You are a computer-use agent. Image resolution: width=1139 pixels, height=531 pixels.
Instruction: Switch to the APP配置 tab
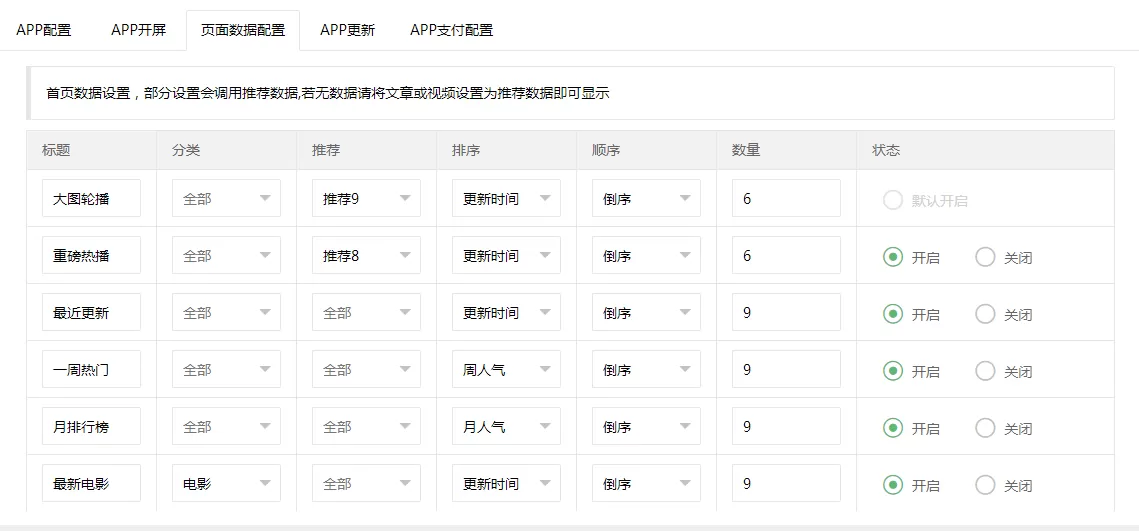pyautogui.click(x=44, y=30)
